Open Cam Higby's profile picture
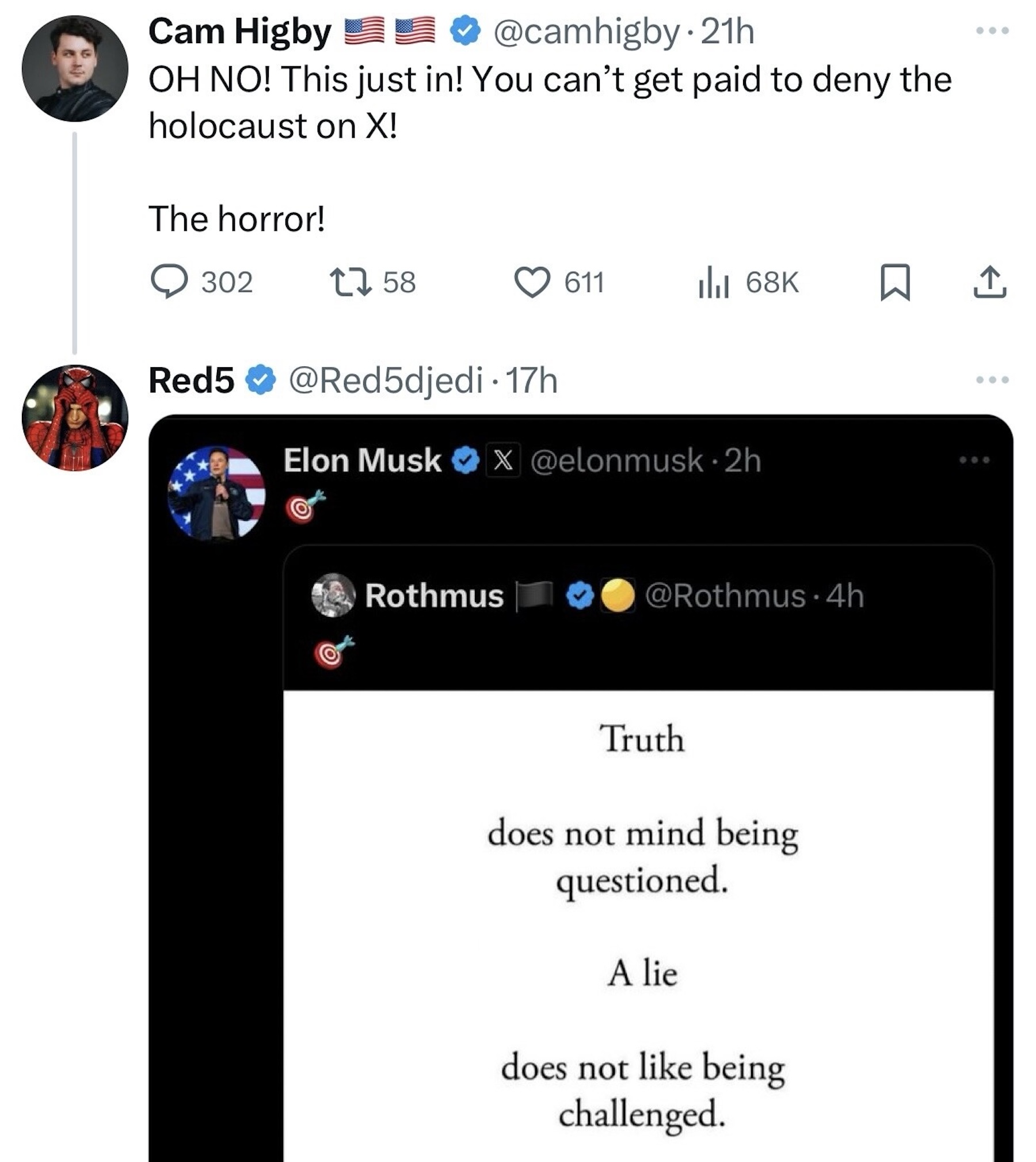 click(75, 68)
